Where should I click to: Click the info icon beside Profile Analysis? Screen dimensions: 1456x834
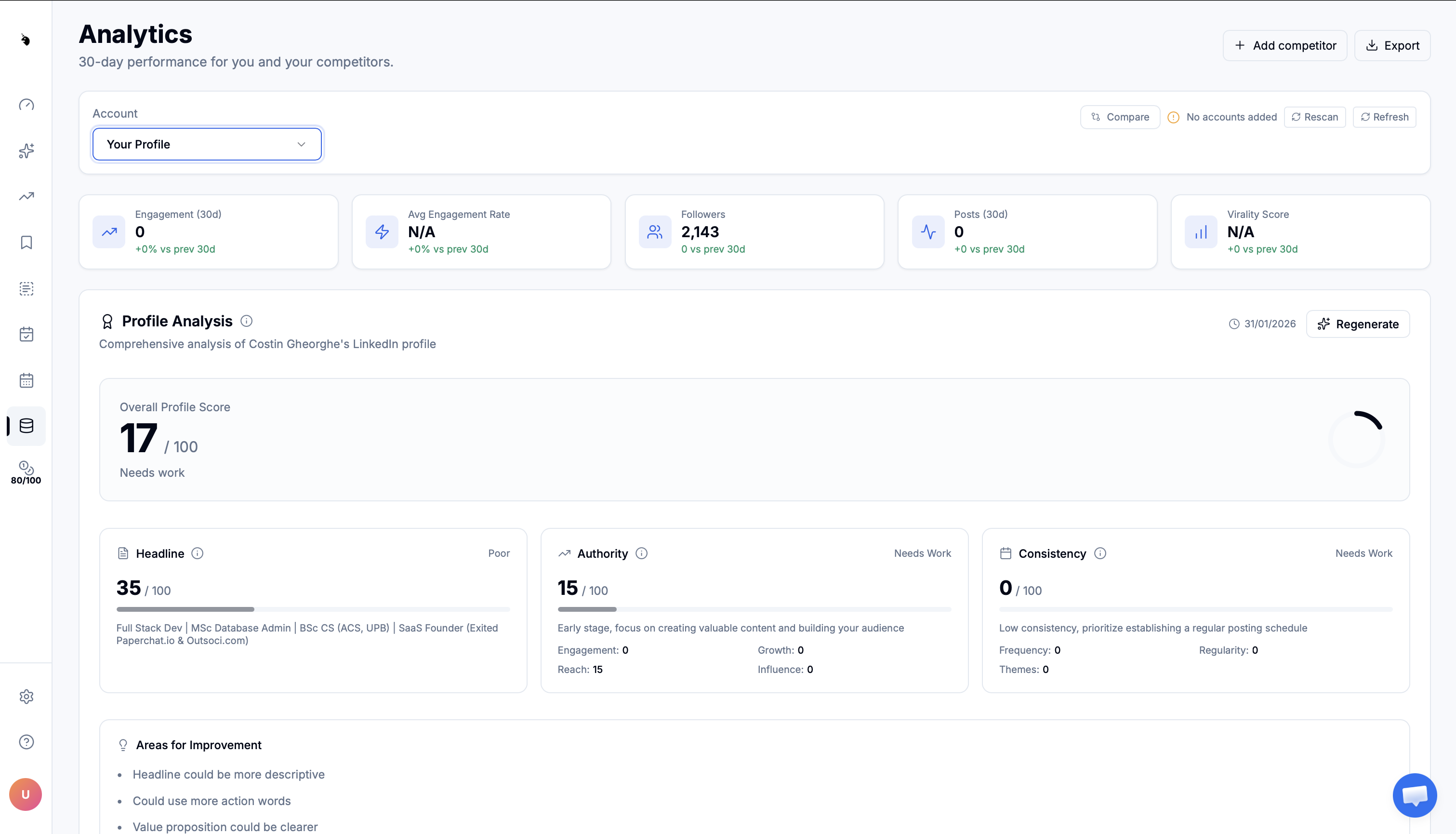246,322
